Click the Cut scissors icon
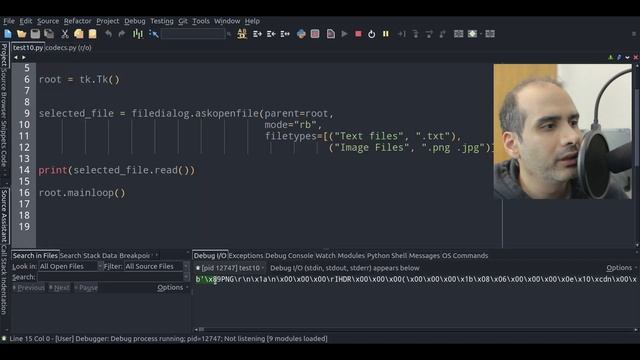Screen dimensions: 640x360 coord(64,34)
